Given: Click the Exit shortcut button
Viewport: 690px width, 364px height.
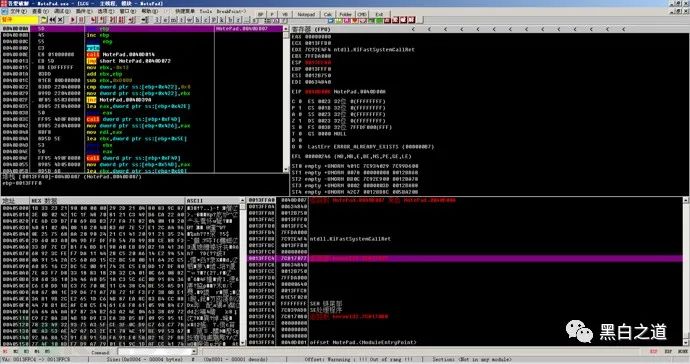Looking at the screenshot, I should tap(379, 14).
